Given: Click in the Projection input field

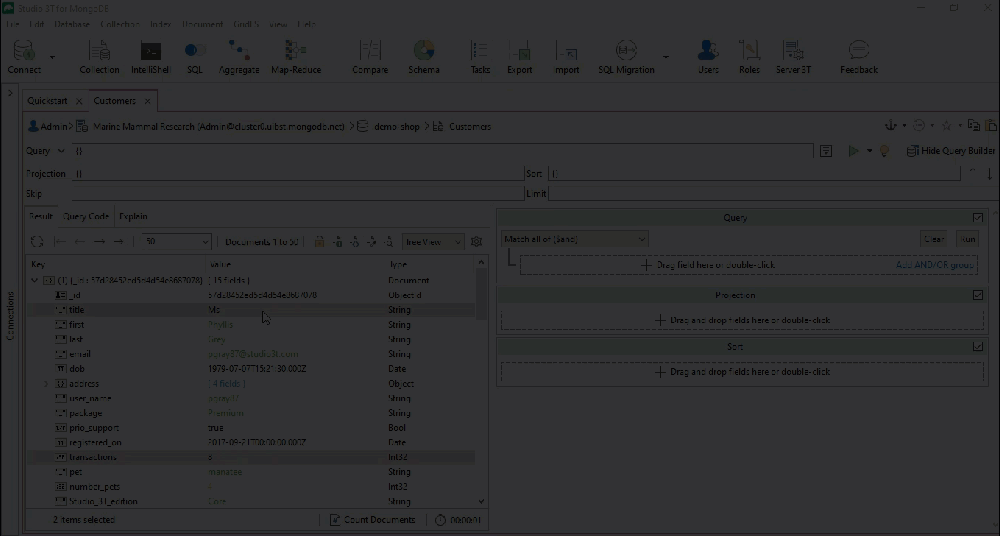Looking at the screenshot, I should click(297, 174).
